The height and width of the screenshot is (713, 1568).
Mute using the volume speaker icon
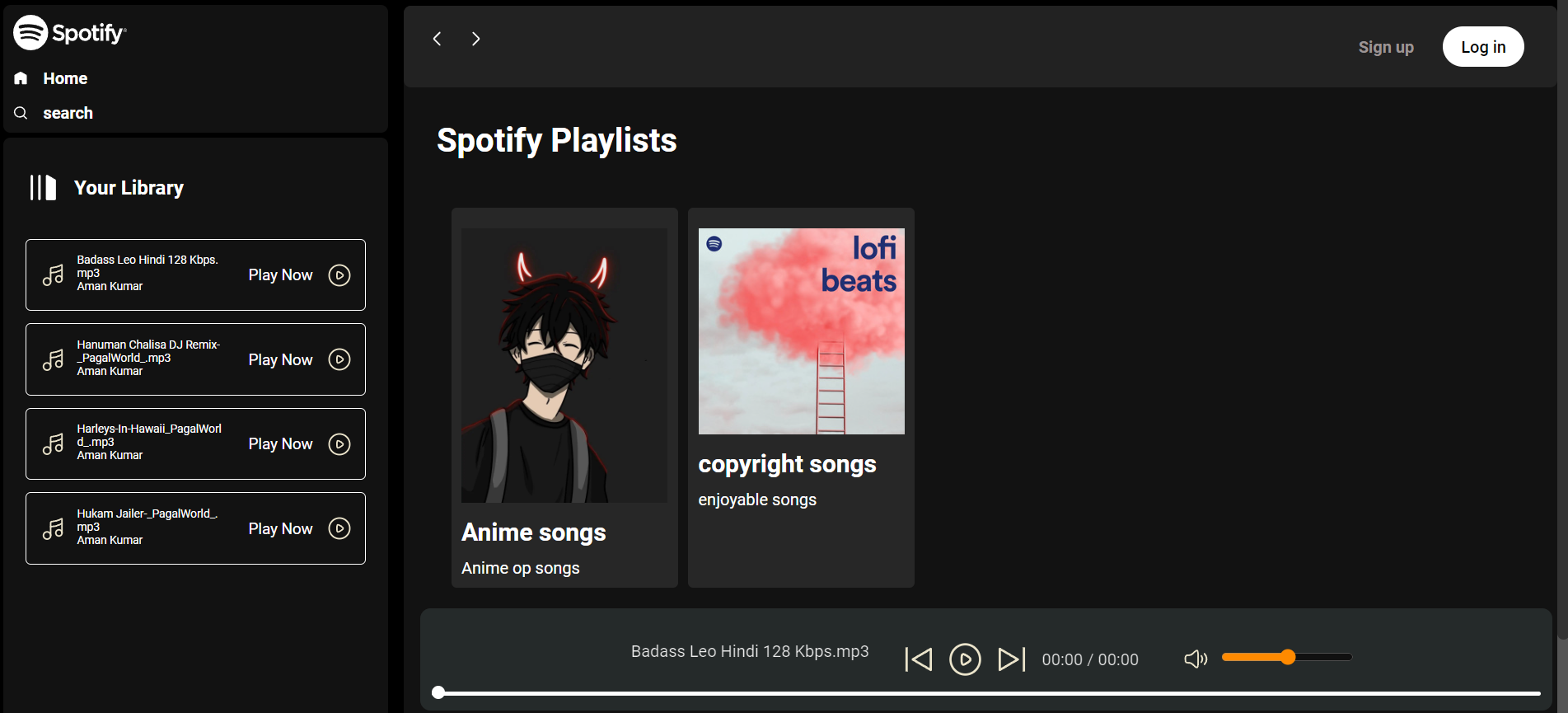1196,659
